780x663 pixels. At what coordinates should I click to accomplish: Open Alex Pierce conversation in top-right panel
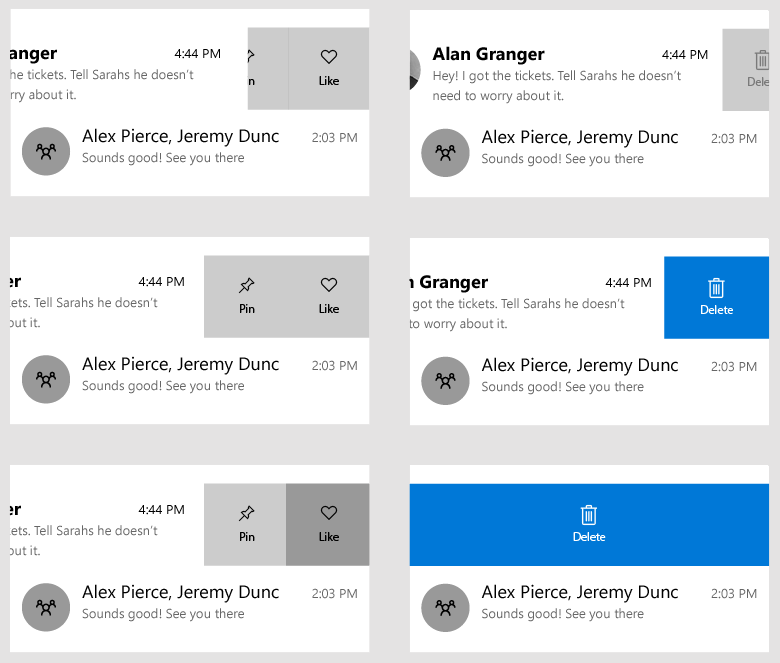pyautogui.click(x=589, y=153)
